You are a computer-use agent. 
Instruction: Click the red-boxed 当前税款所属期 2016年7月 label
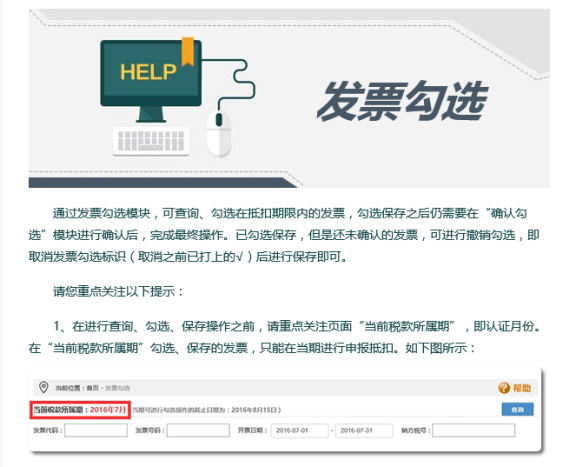(x=80, y=410)
